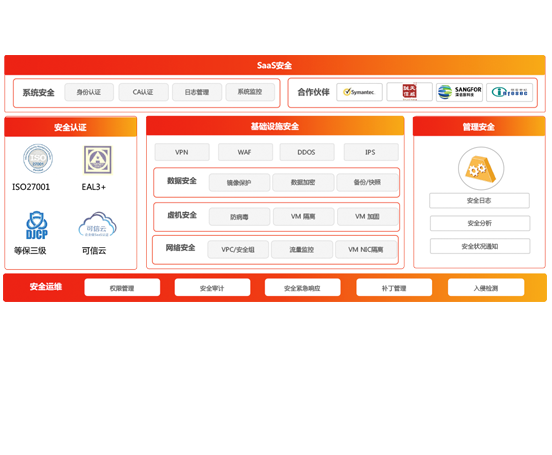Click the orange gears management icon

pyautogui.click(x=481, y=169)
